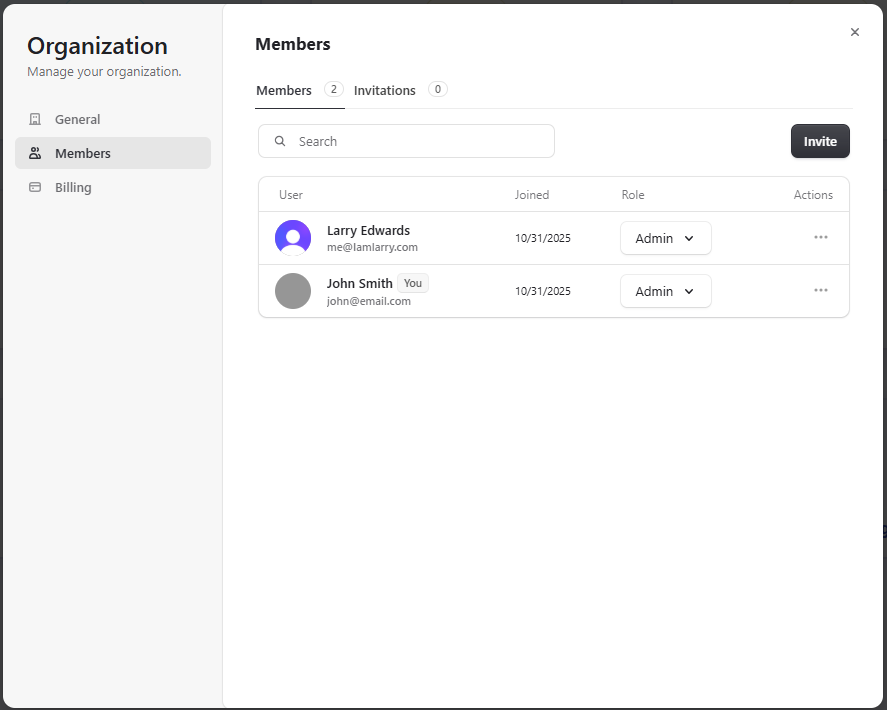Viewport: 887px width, 710px height.
Task: Close the organization dialog with the X icon
Action: 854,32
